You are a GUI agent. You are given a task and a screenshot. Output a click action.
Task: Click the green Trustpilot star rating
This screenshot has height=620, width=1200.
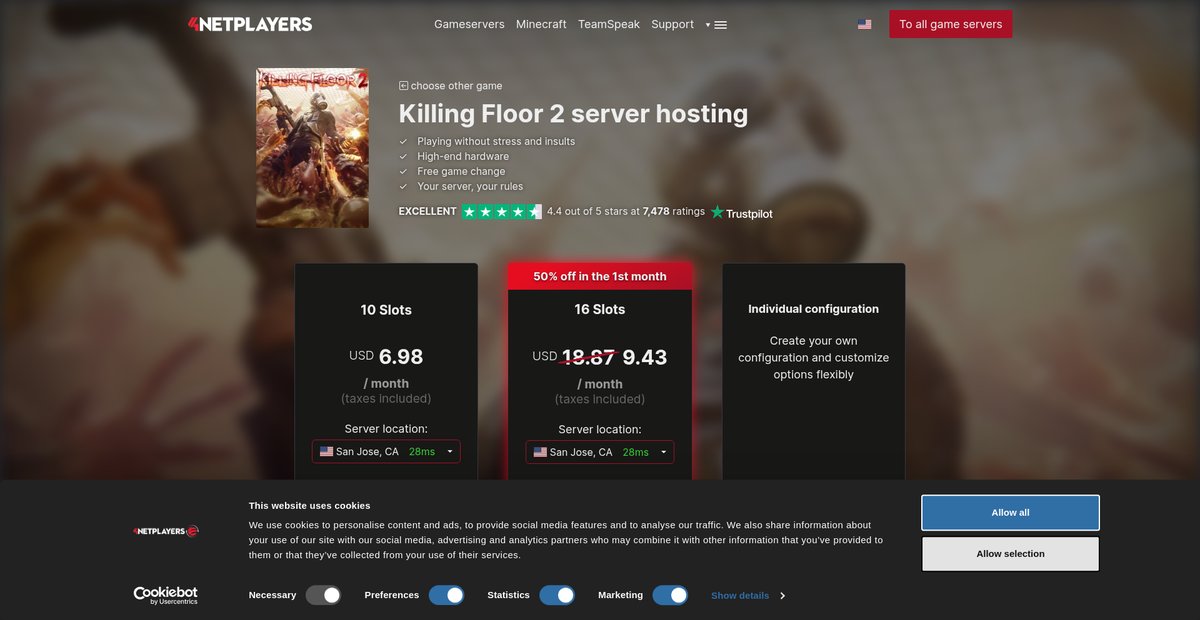pos(501,212)
